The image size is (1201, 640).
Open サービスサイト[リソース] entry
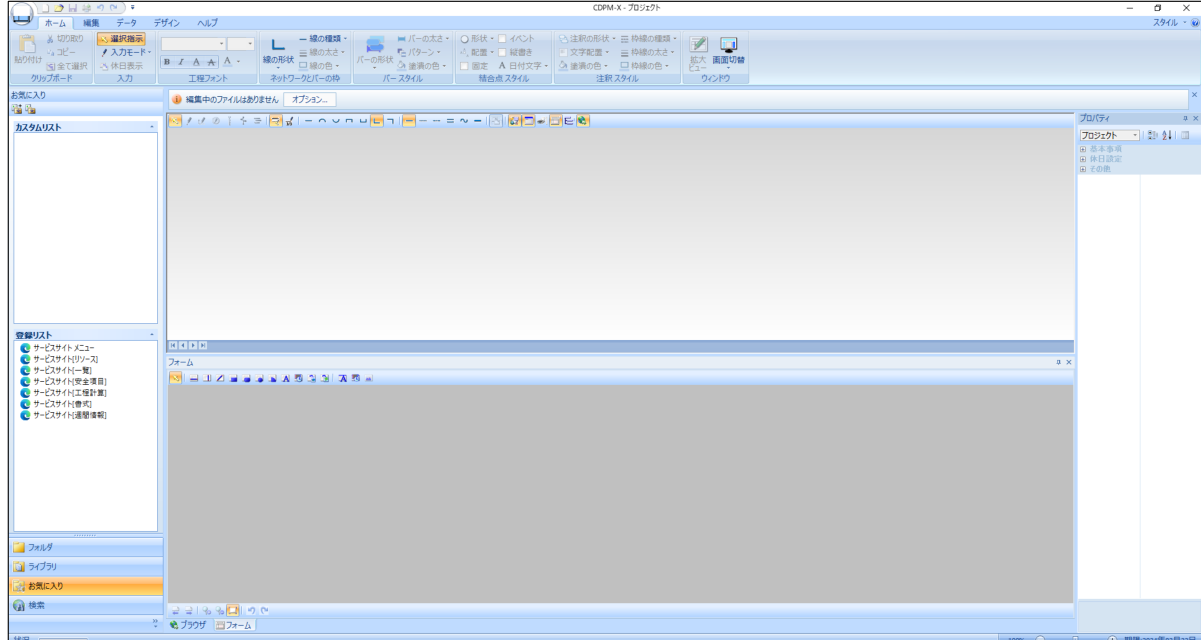[59, 358]
